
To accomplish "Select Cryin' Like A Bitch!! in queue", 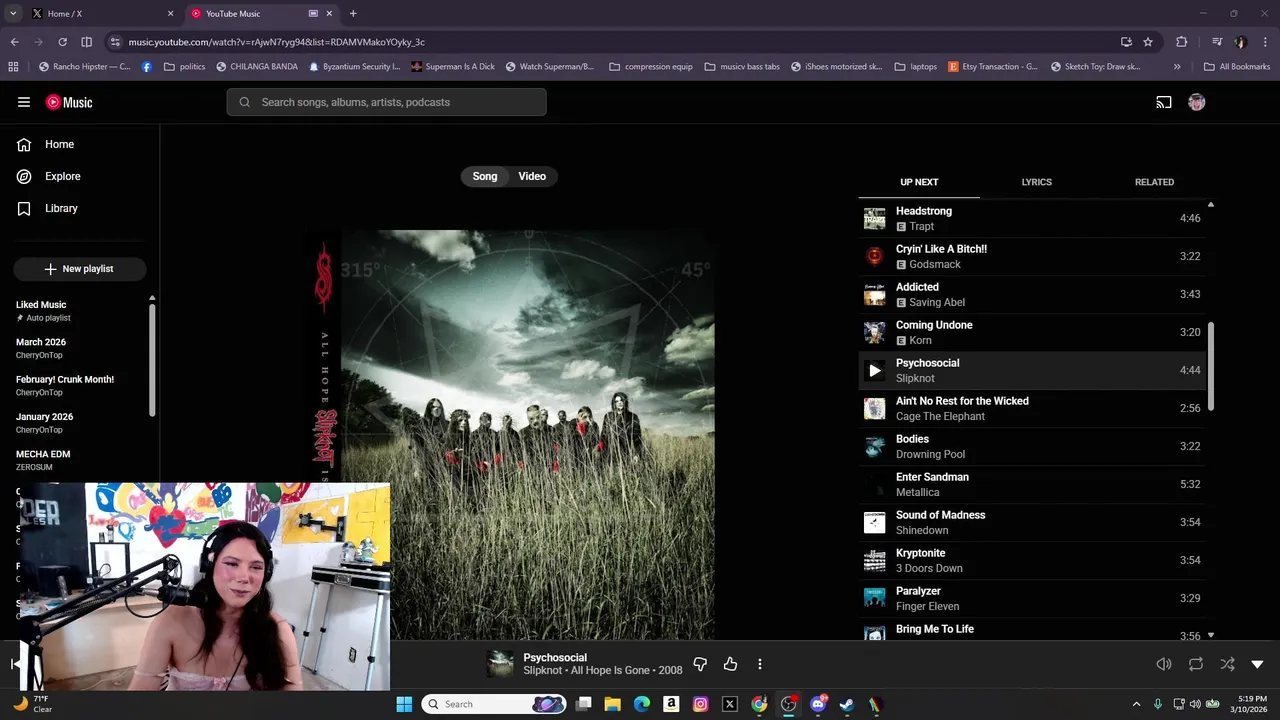I will (1032, 256).
